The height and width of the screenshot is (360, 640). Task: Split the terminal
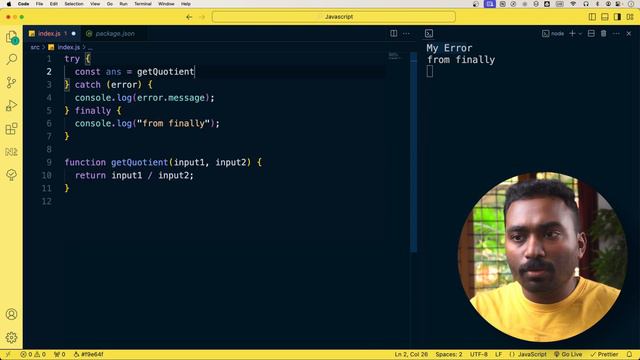pyautogui.click(x=591, y=33)
